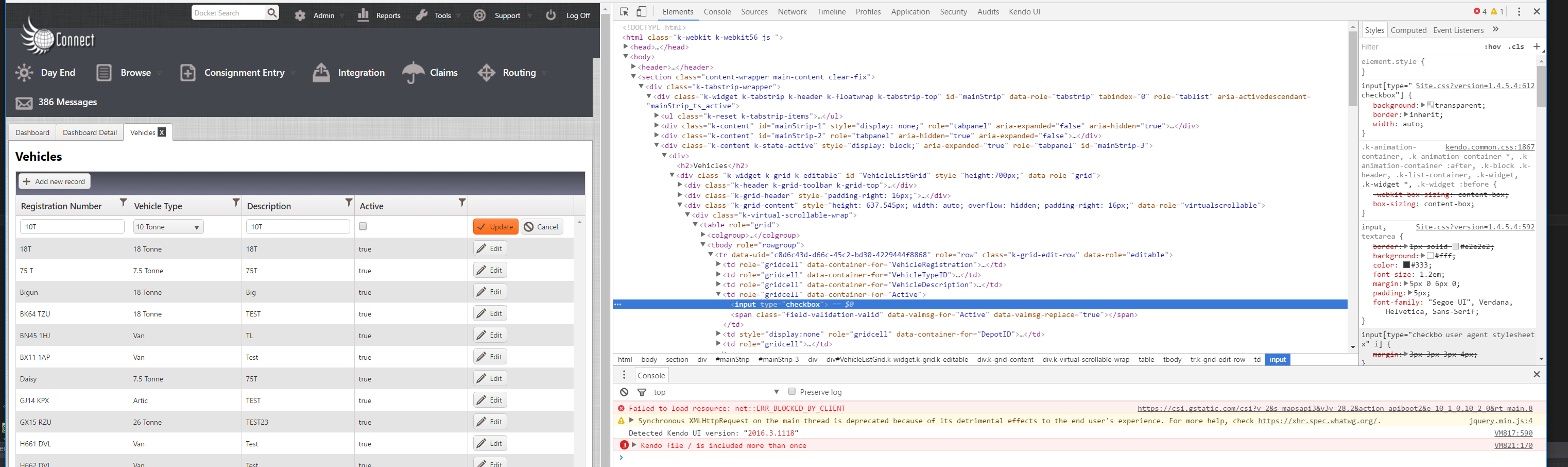1568x467 pixels.
Task: Click the Active column filter icon
Action: (462, 203)
